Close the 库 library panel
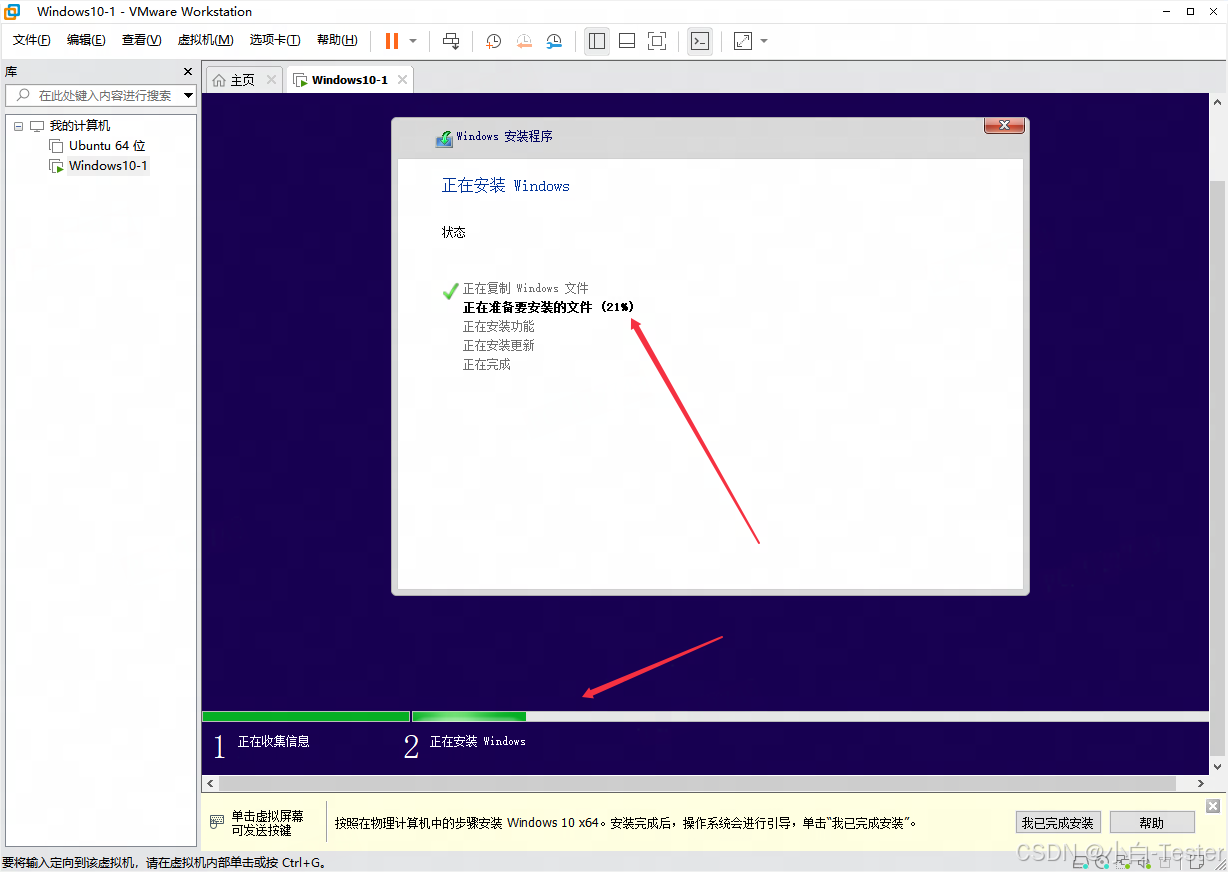This screenshot has height=872, width=1228. point(188,72)
